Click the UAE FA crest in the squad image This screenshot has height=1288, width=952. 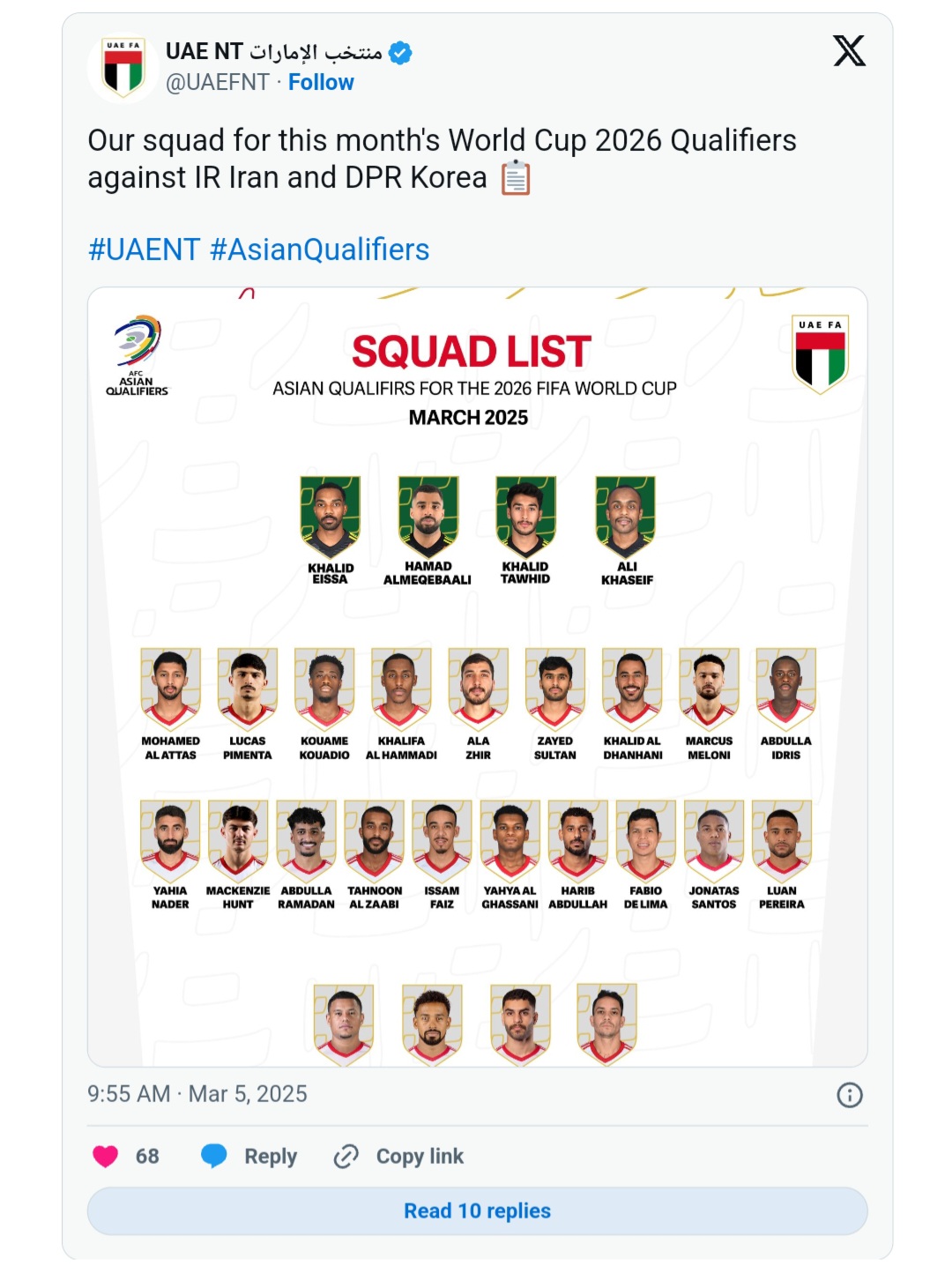(820, 354)
